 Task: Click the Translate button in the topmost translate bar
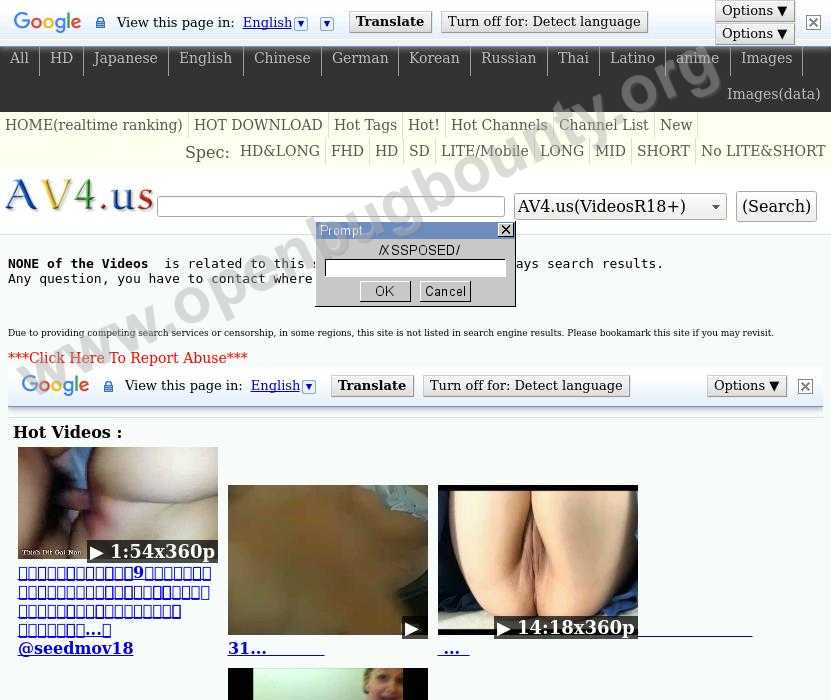(x=390, y=22)
